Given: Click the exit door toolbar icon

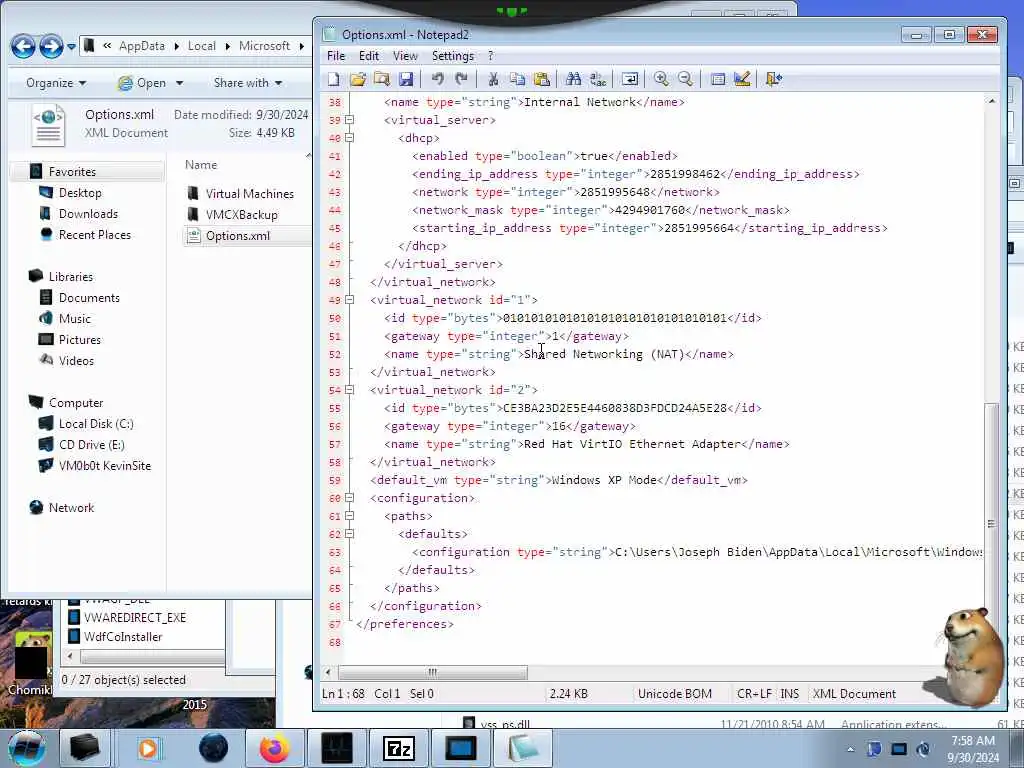Looking at the screenshot, I should tap(774, 79).
